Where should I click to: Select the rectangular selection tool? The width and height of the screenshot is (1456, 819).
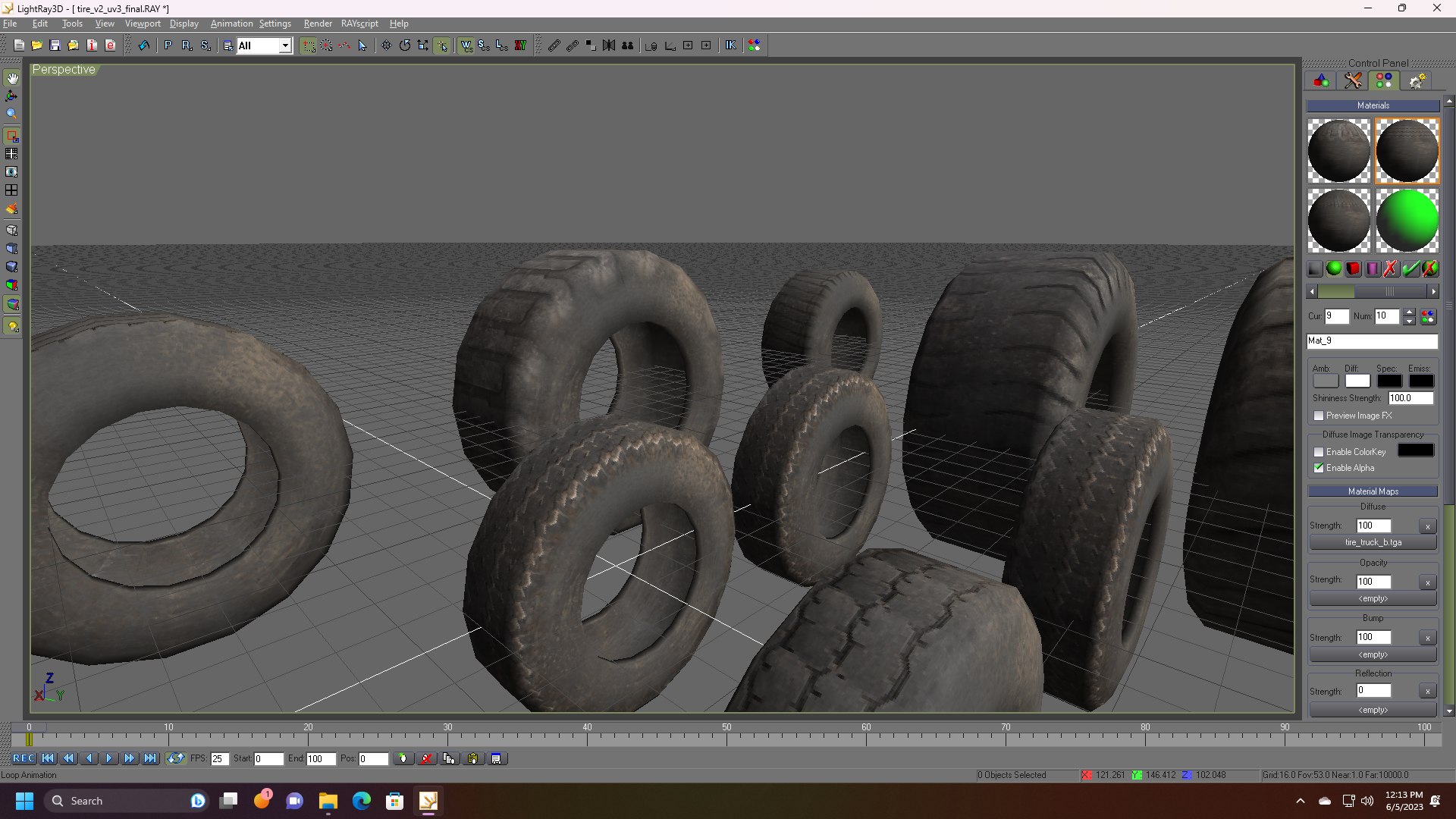[x=309, y=45]
